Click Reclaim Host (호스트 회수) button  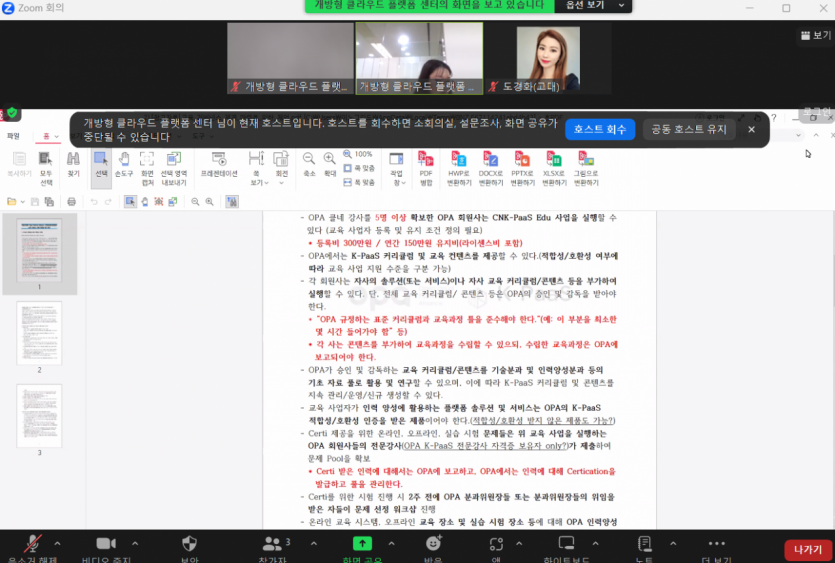[x=600, y=129]
